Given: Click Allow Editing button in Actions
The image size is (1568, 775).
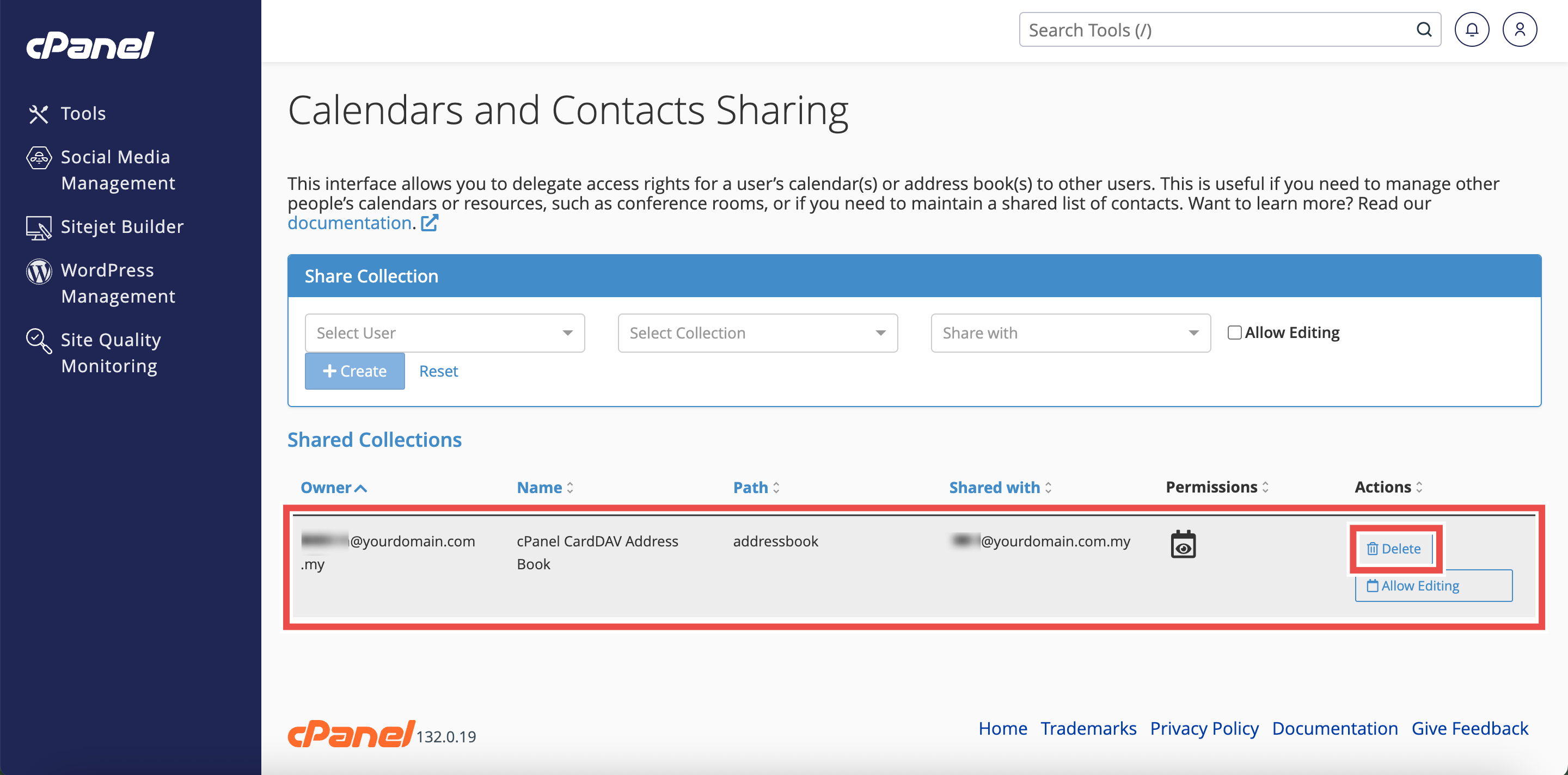Looking at the screenshot, I should tap(1433, 586).
